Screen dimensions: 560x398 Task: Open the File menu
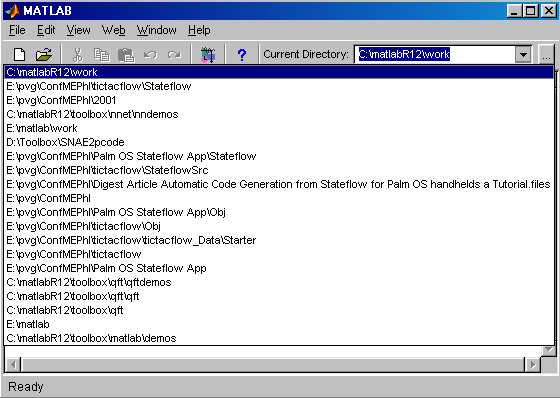click(17, 30)
